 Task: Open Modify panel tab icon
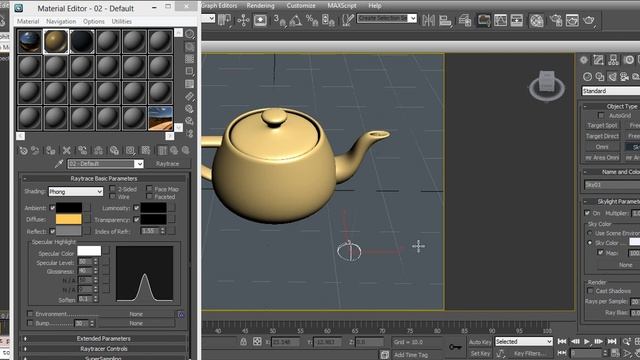pos(598,60)
